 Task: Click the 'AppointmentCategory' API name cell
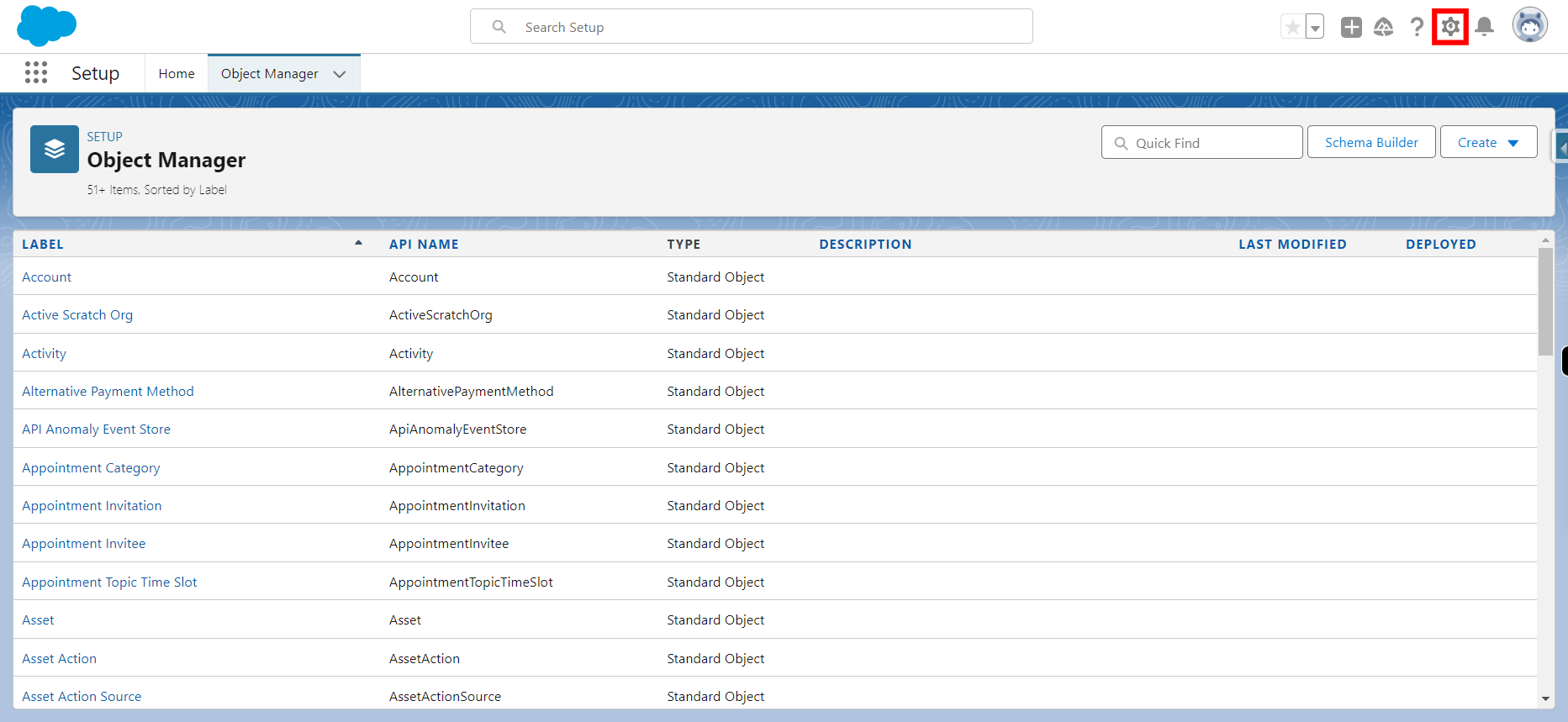(456, 467)
